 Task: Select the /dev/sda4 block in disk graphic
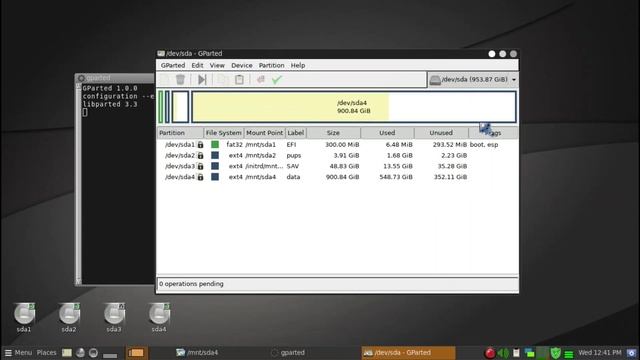(x=354, y=107)
